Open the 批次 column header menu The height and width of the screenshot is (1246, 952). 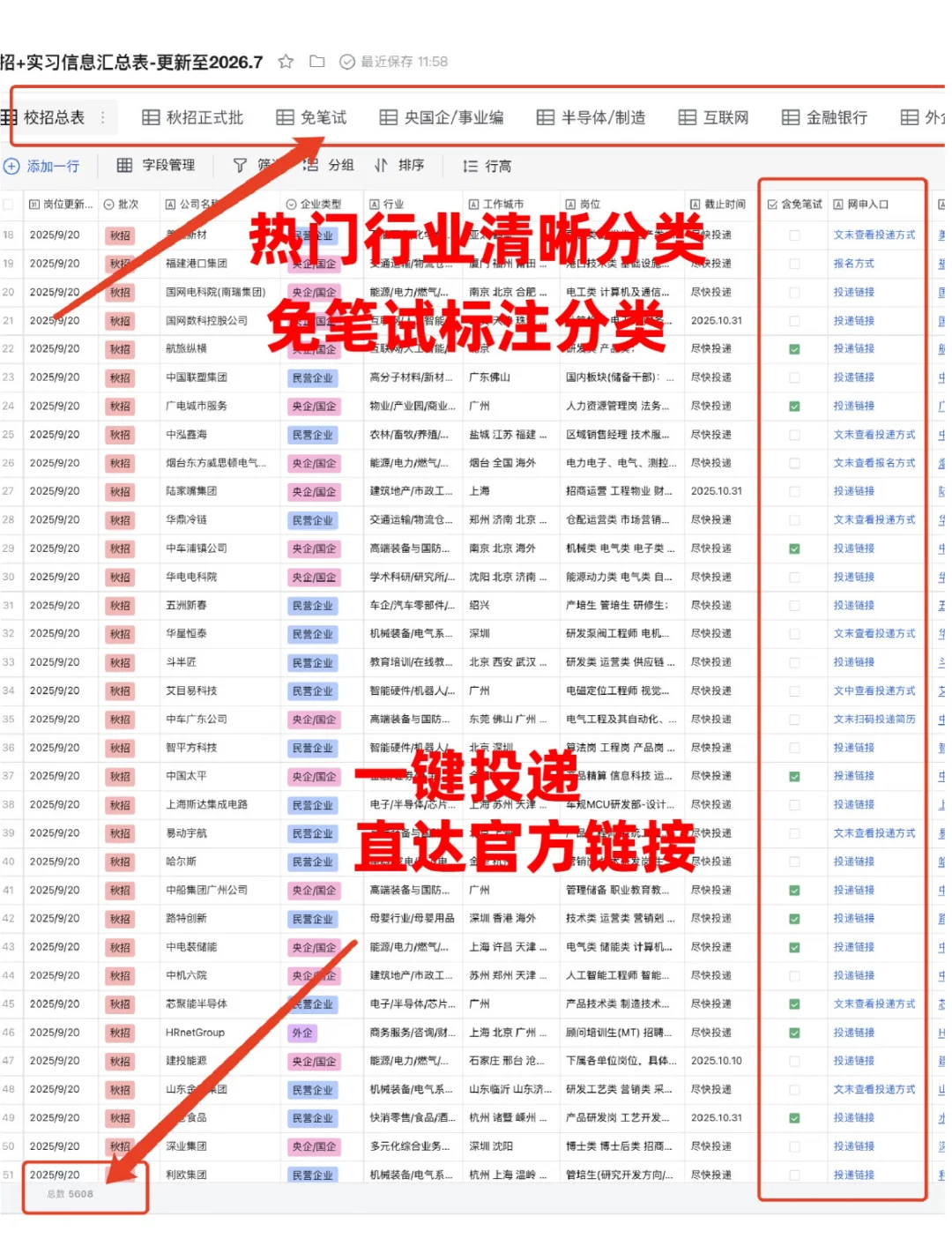(129, 205)
